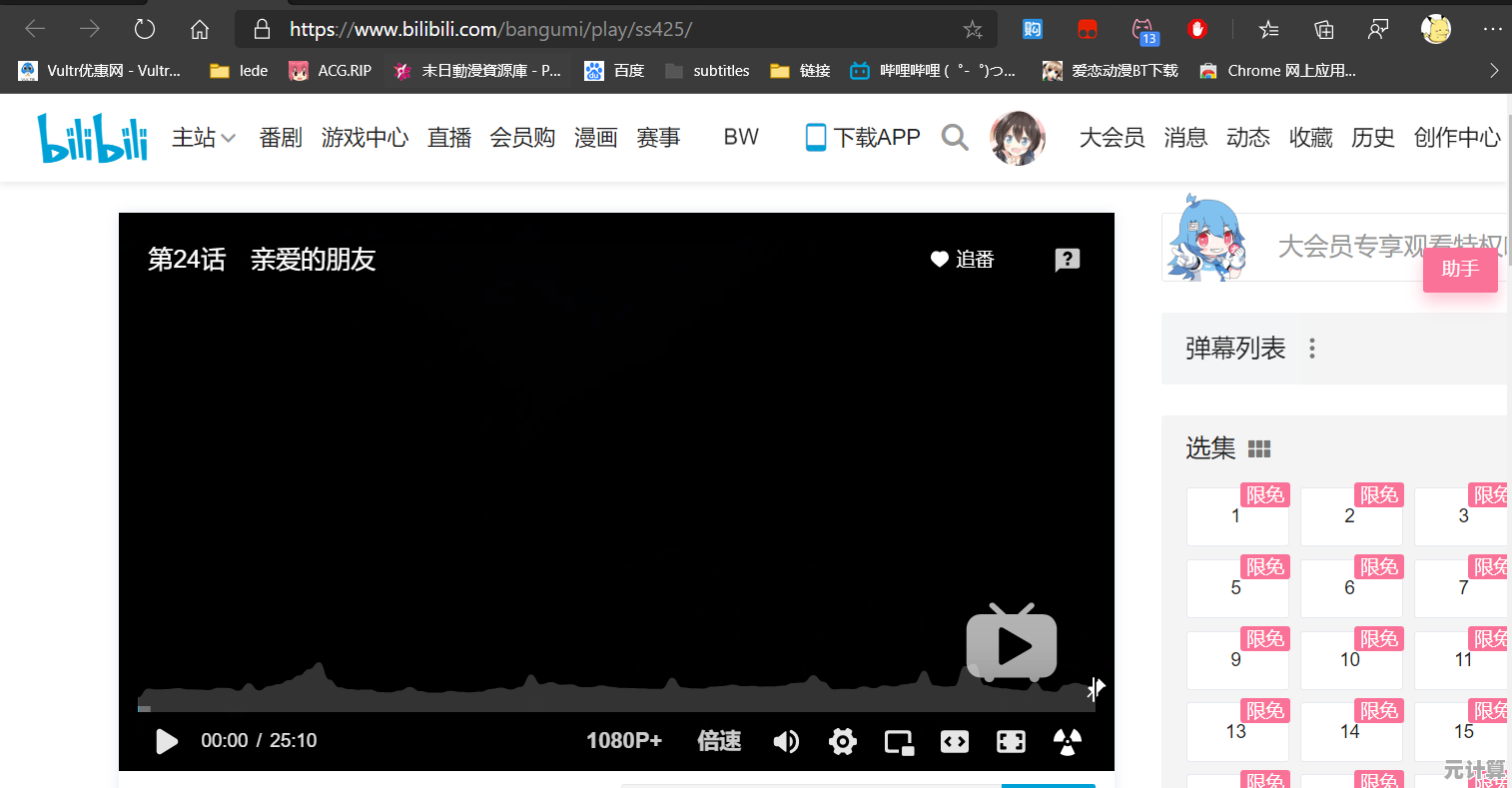Viewport: 1512px width, 788px height.
Task: Open the player settings gear
Action: (843, 741)
